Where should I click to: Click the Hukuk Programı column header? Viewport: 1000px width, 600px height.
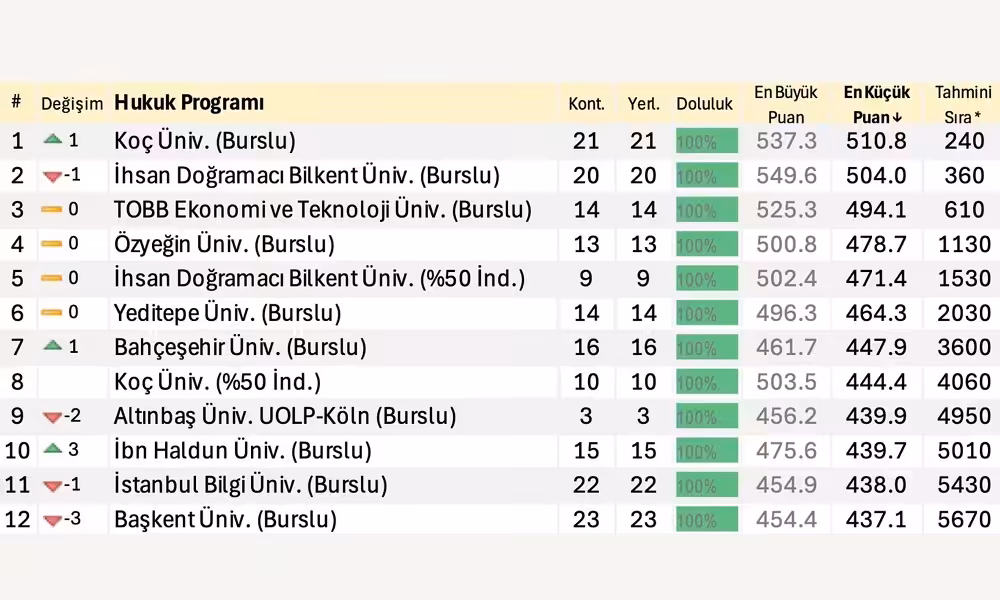(189, 103)
